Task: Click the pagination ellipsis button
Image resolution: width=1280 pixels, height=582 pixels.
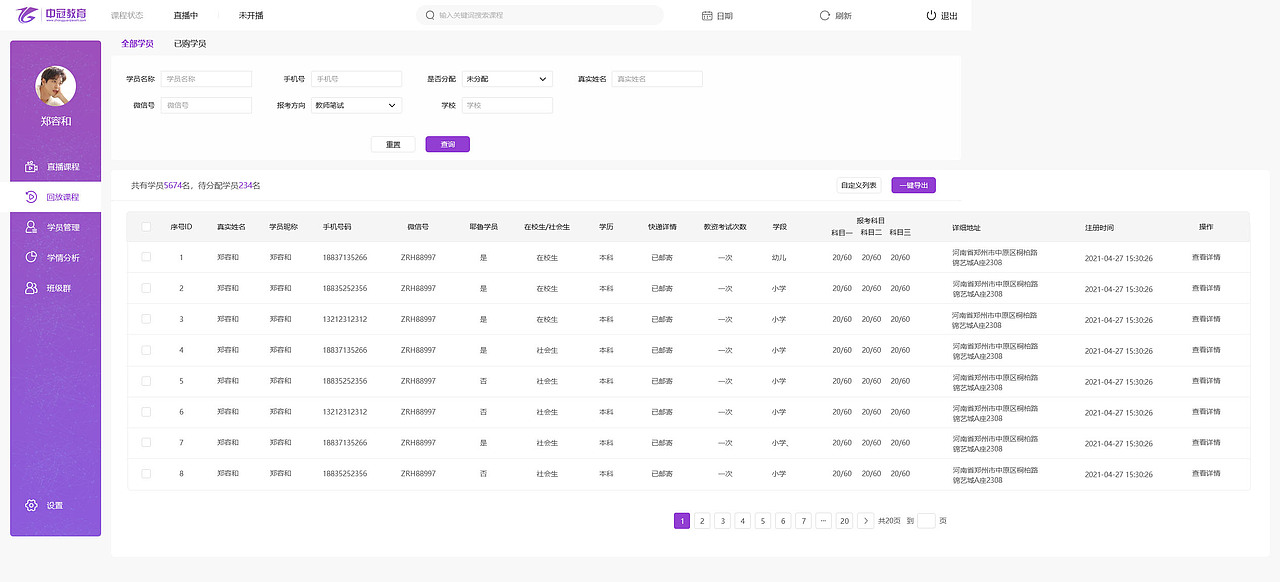Action: coord(823,521)
